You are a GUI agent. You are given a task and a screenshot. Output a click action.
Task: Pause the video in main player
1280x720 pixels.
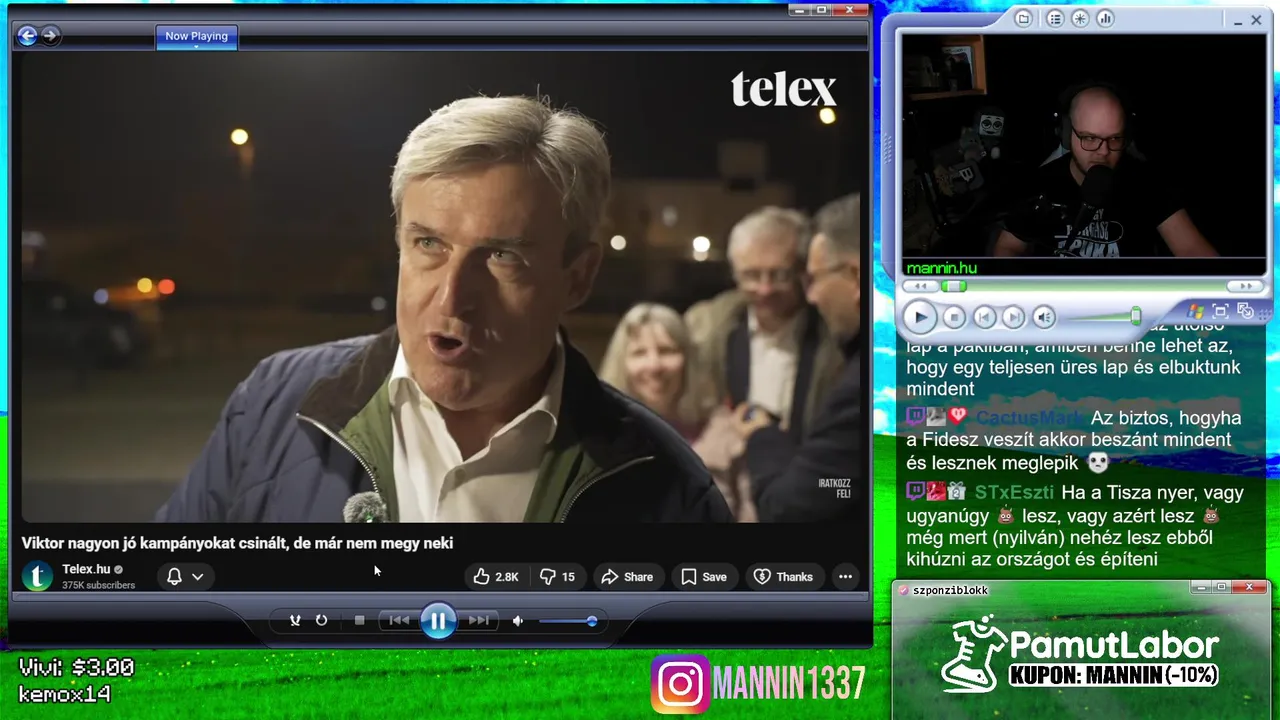click(x=438, y=621)
